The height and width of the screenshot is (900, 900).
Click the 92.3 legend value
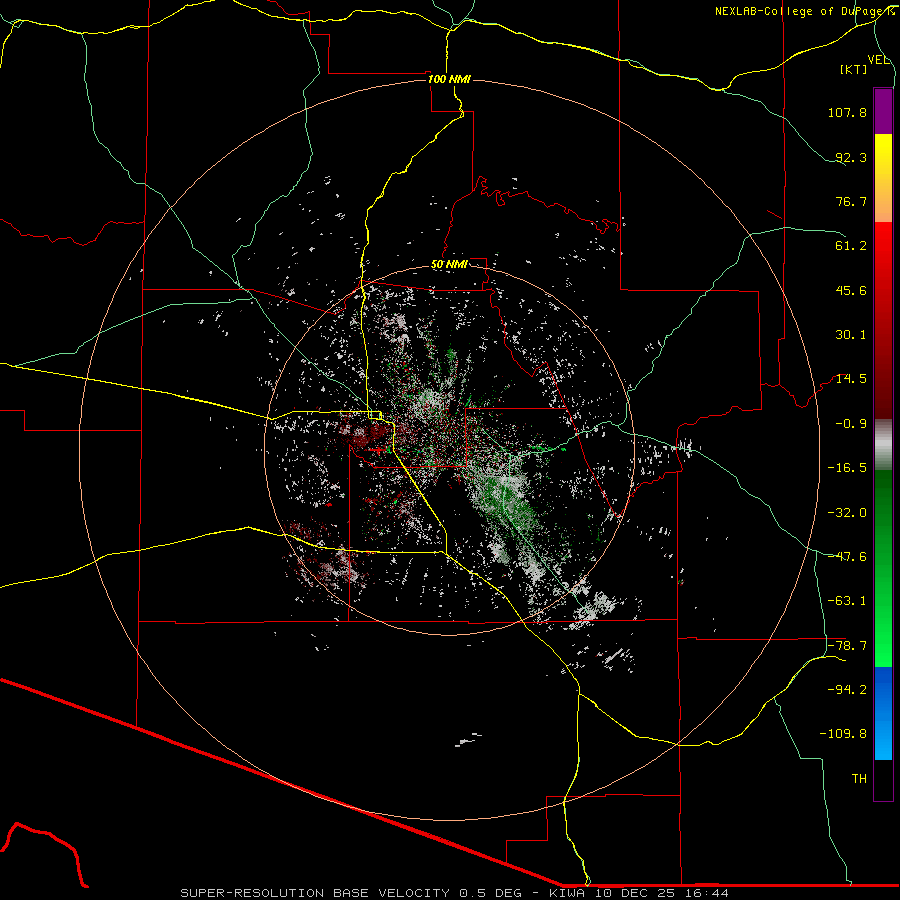tap(851, 157)
